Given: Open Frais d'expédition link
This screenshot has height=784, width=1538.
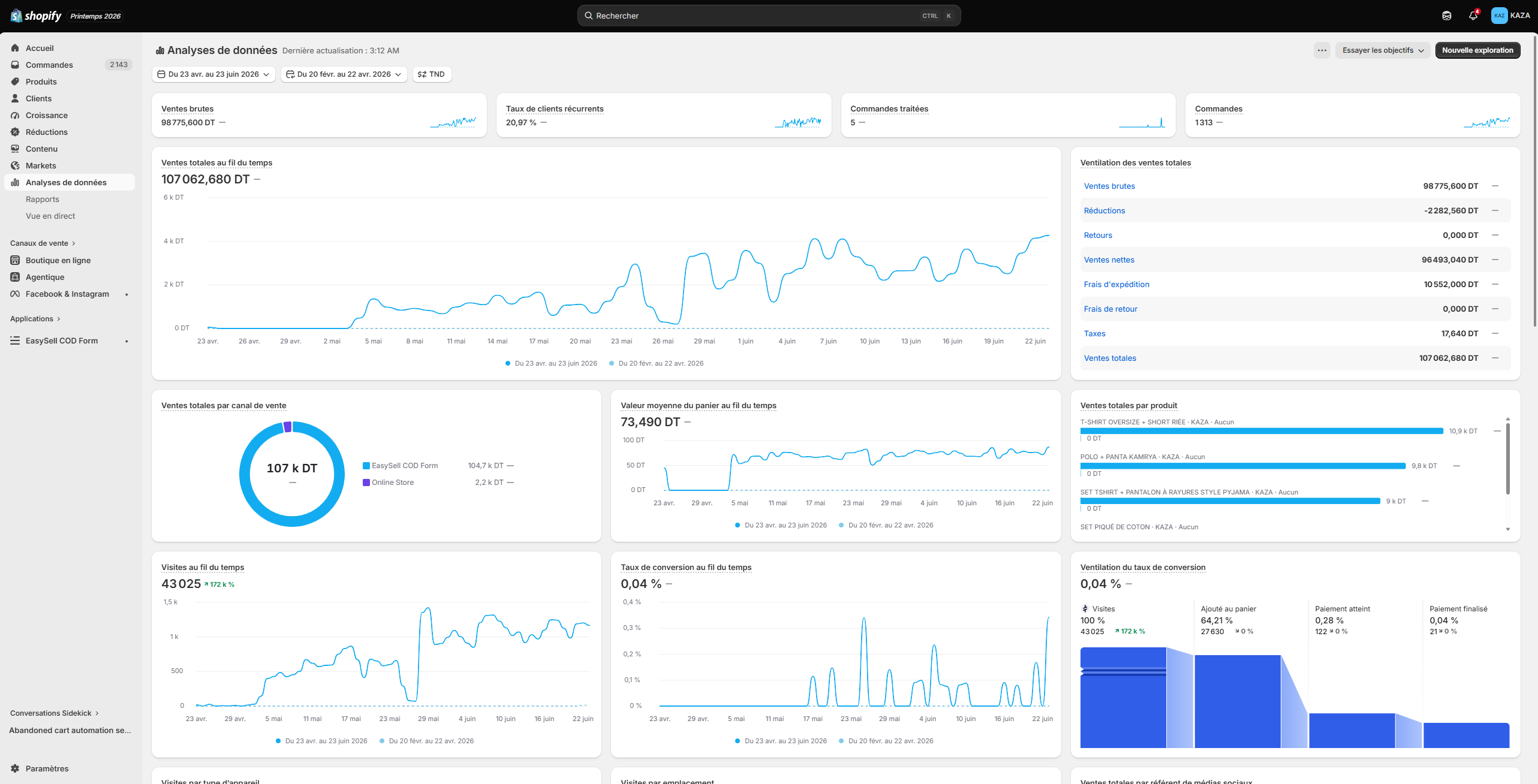Looking at the screenshot, I should point(1116,284).
